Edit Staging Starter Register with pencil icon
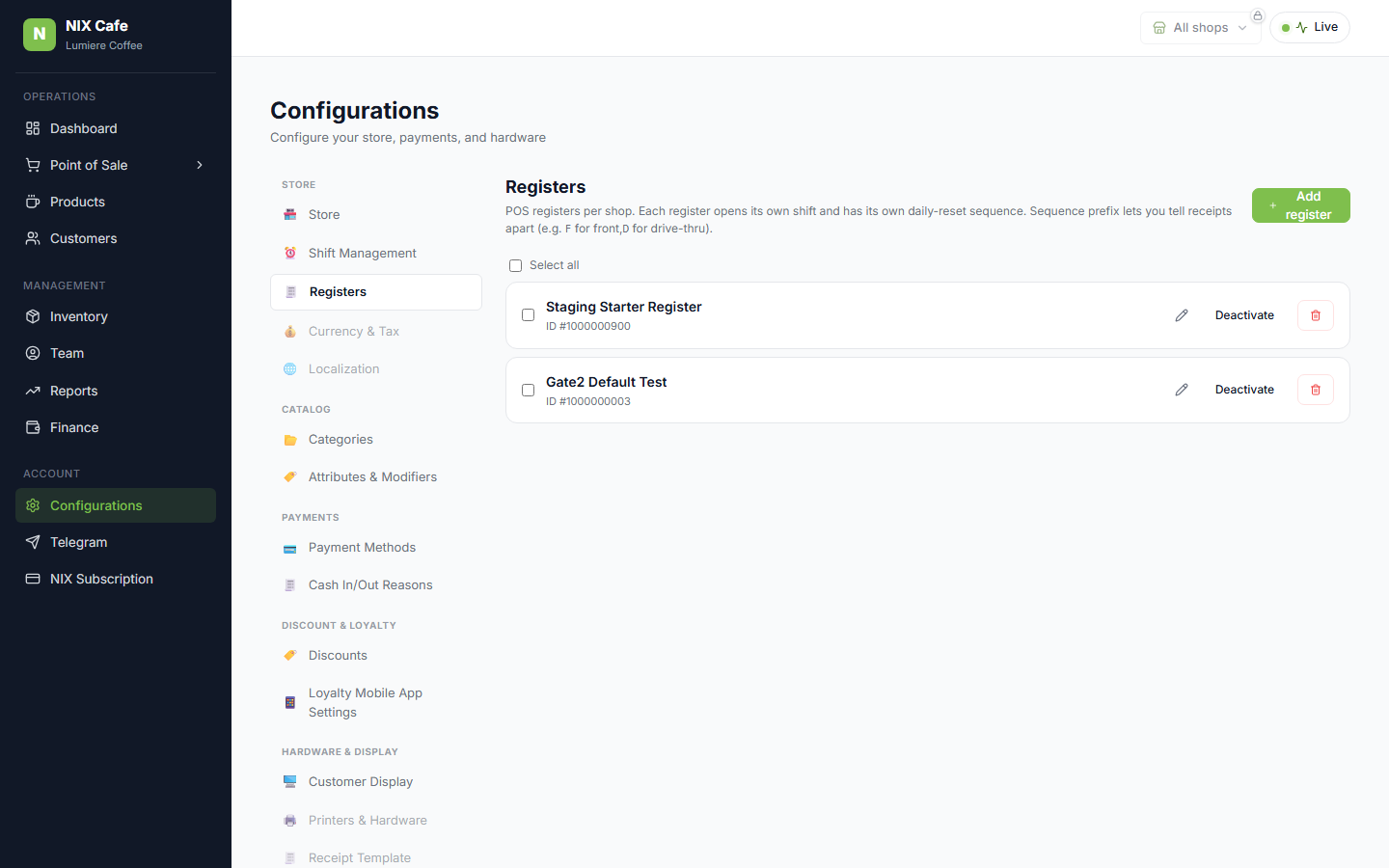 point(1182,315)
